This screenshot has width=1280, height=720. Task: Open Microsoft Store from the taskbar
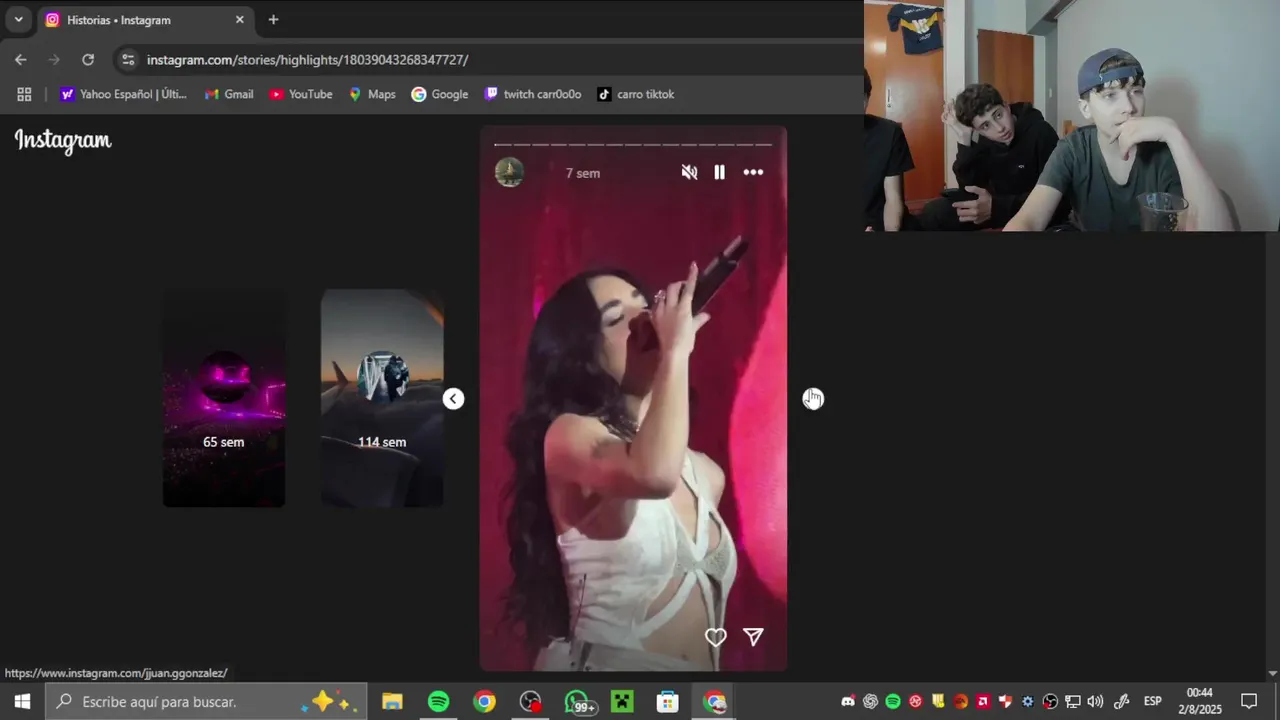coord(668,702)
